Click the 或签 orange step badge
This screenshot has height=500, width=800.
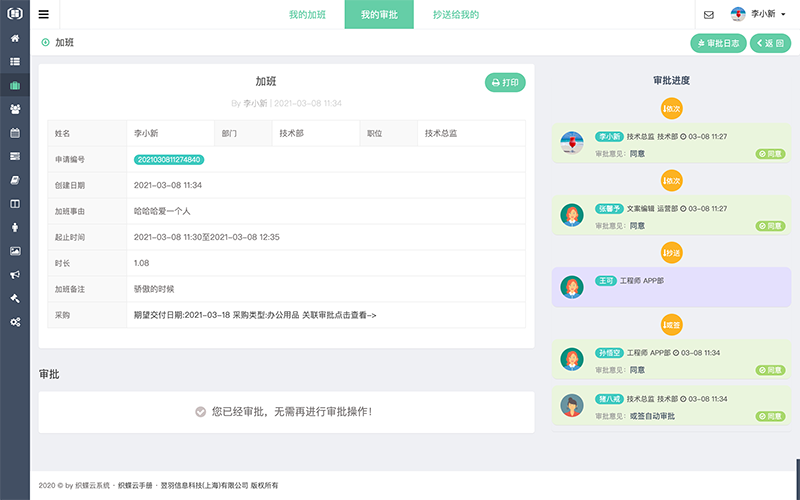point(671,324)
